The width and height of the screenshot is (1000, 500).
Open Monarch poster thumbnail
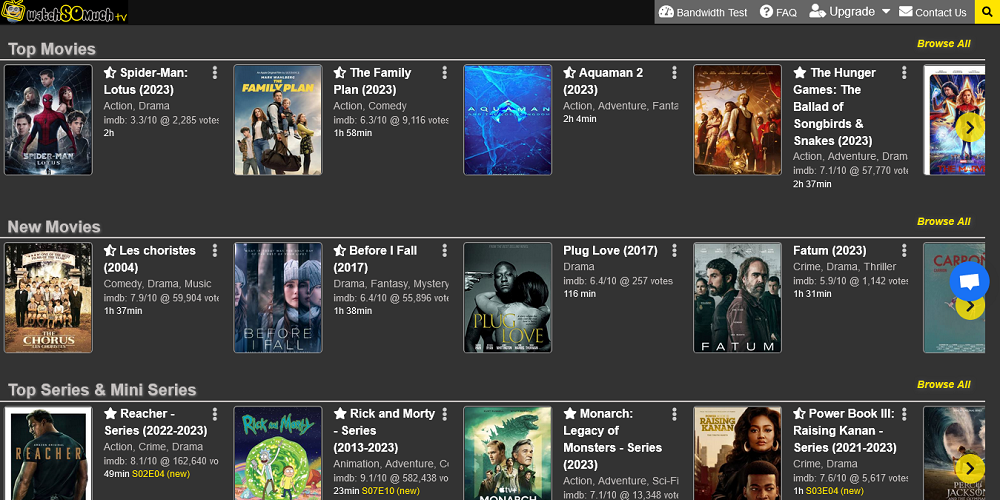click(x=508, y=453)
